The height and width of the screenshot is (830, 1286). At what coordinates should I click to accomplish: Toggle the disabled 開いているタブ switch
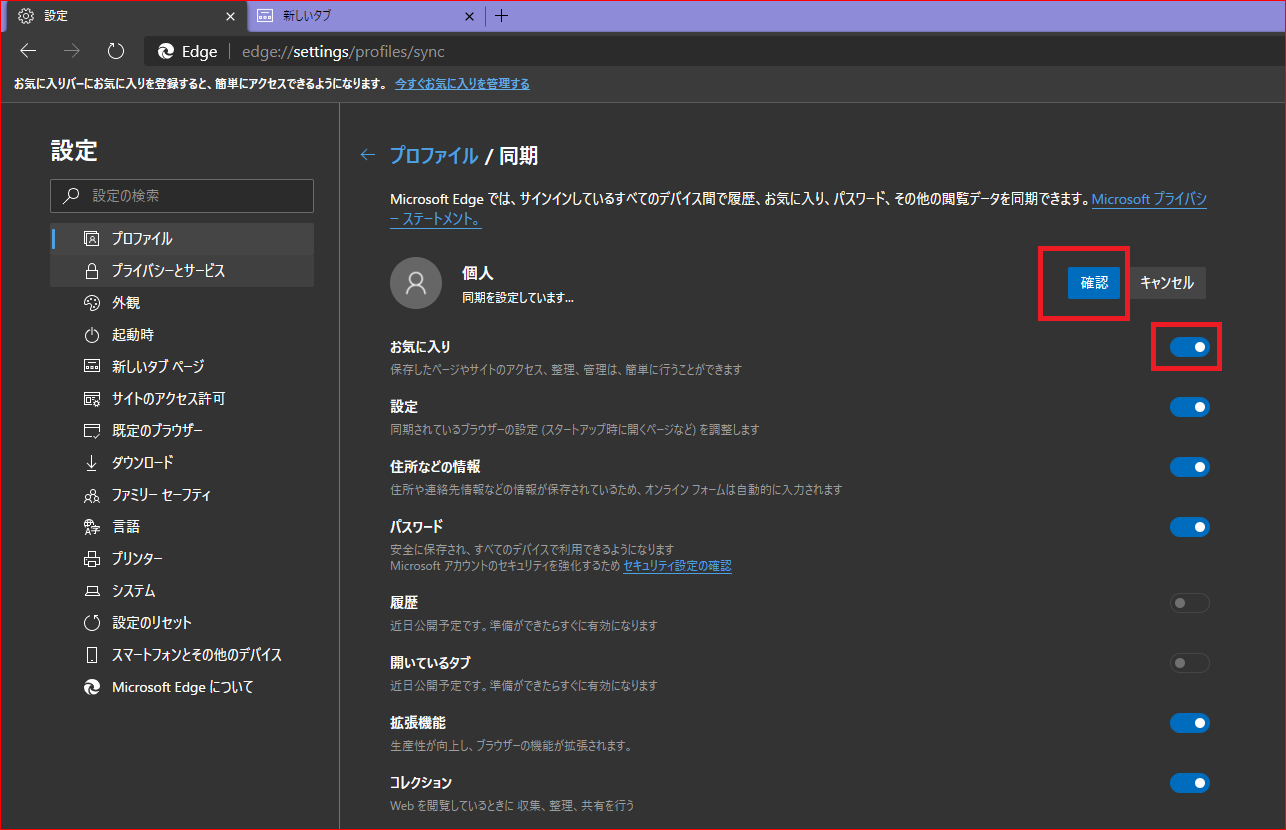click(x=1190, y=663)
